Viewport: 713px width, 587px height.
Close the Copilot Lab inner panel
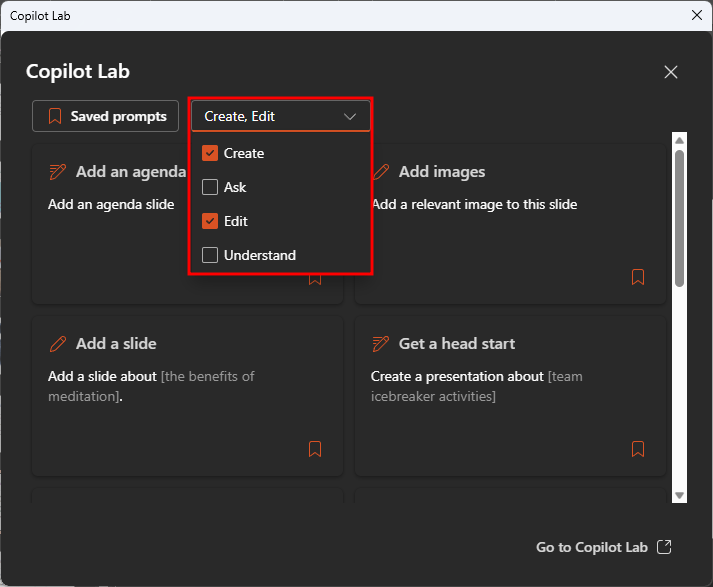671,72
